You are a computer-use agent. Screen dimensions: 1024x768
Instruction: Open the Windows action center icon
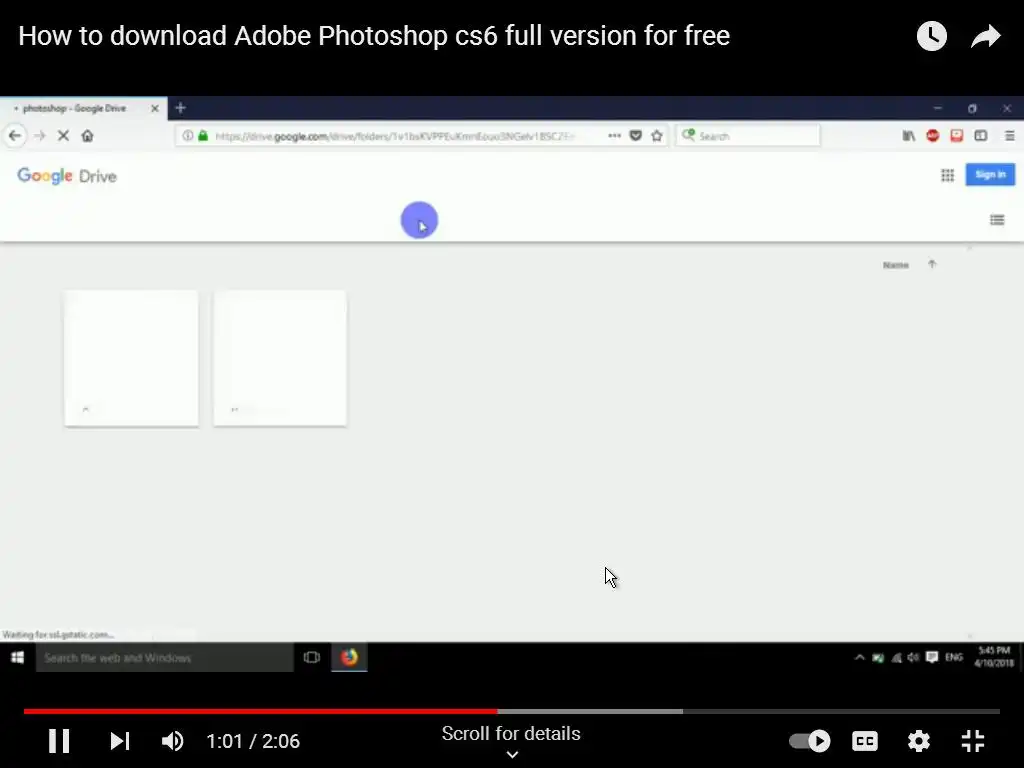[x=932, y=657]
